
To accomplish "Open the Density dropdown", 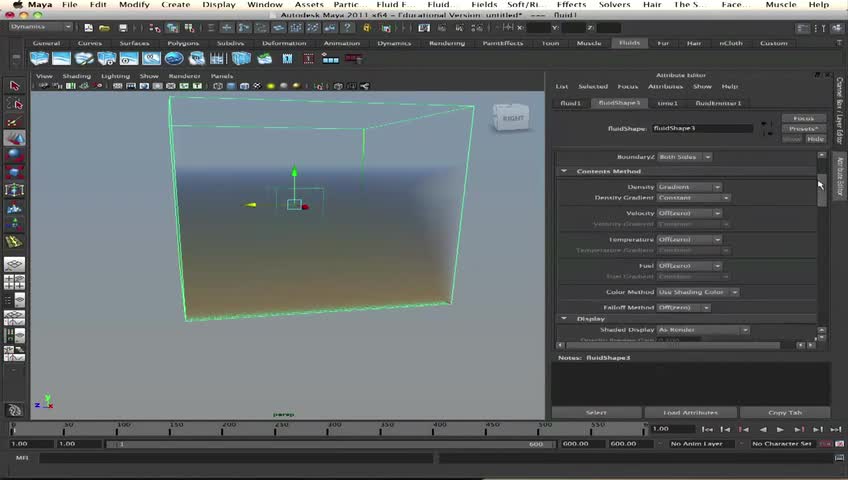I will pyautogui.click(x=688, y=187).
